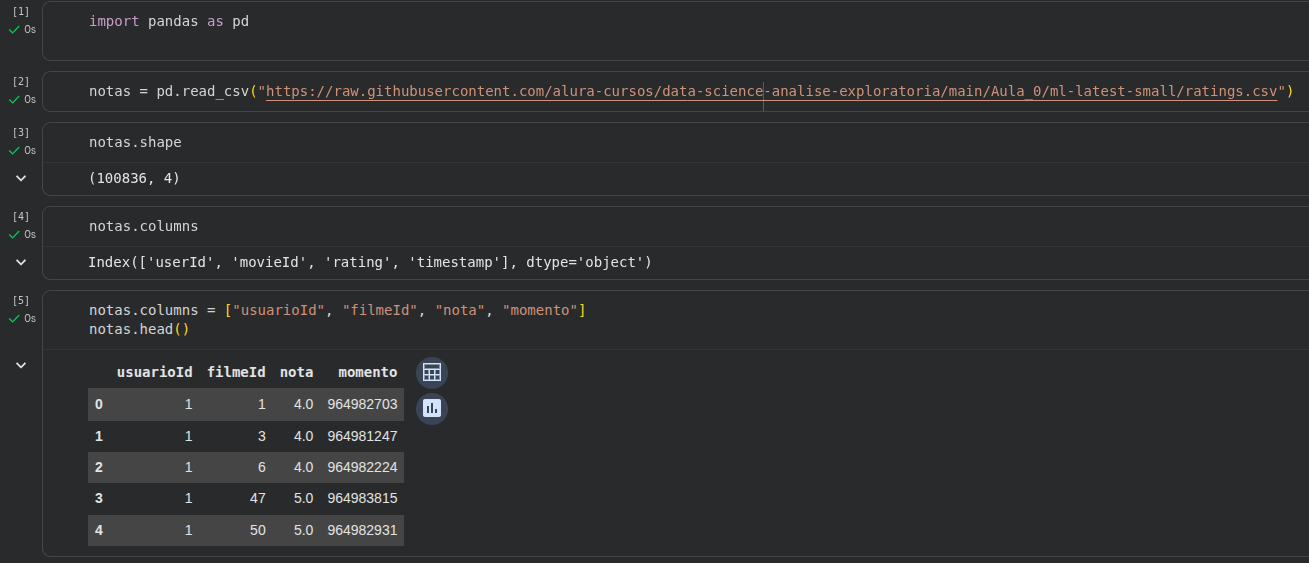Open the ratings.csv GitHub URL link
Image resolution: width=1309 pixels, height=563 pixels.
[x=772, y=92]
